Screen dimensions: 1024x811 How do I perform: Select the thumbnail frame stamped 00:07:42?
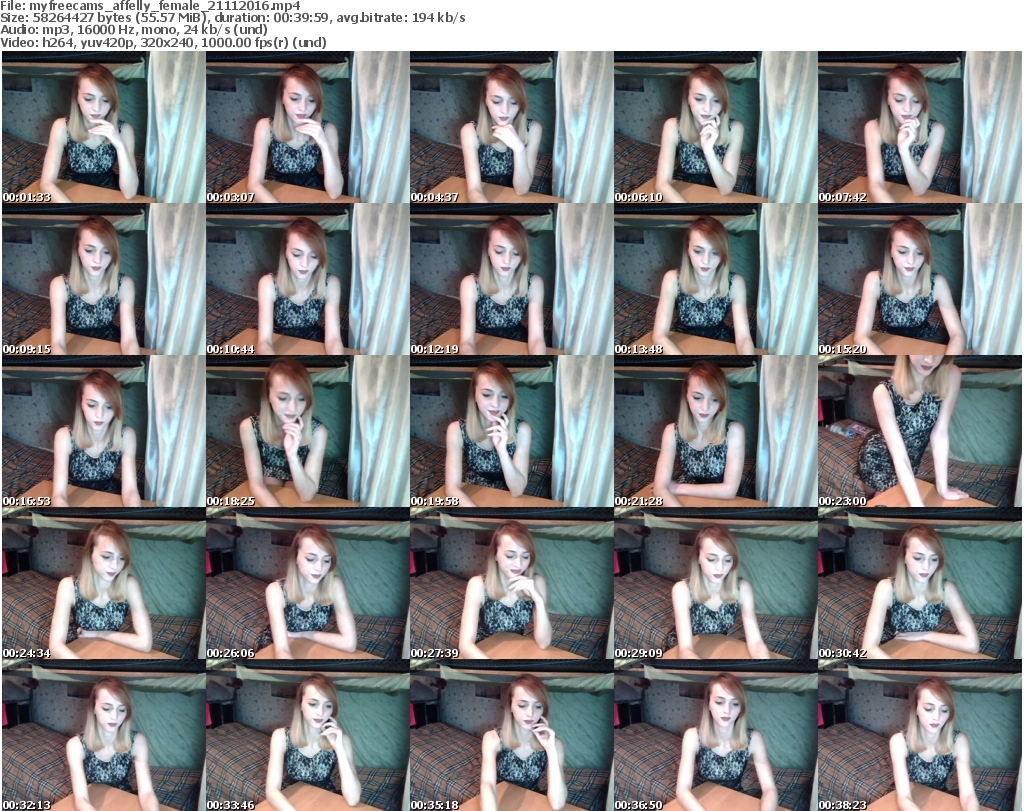(920, 127)
